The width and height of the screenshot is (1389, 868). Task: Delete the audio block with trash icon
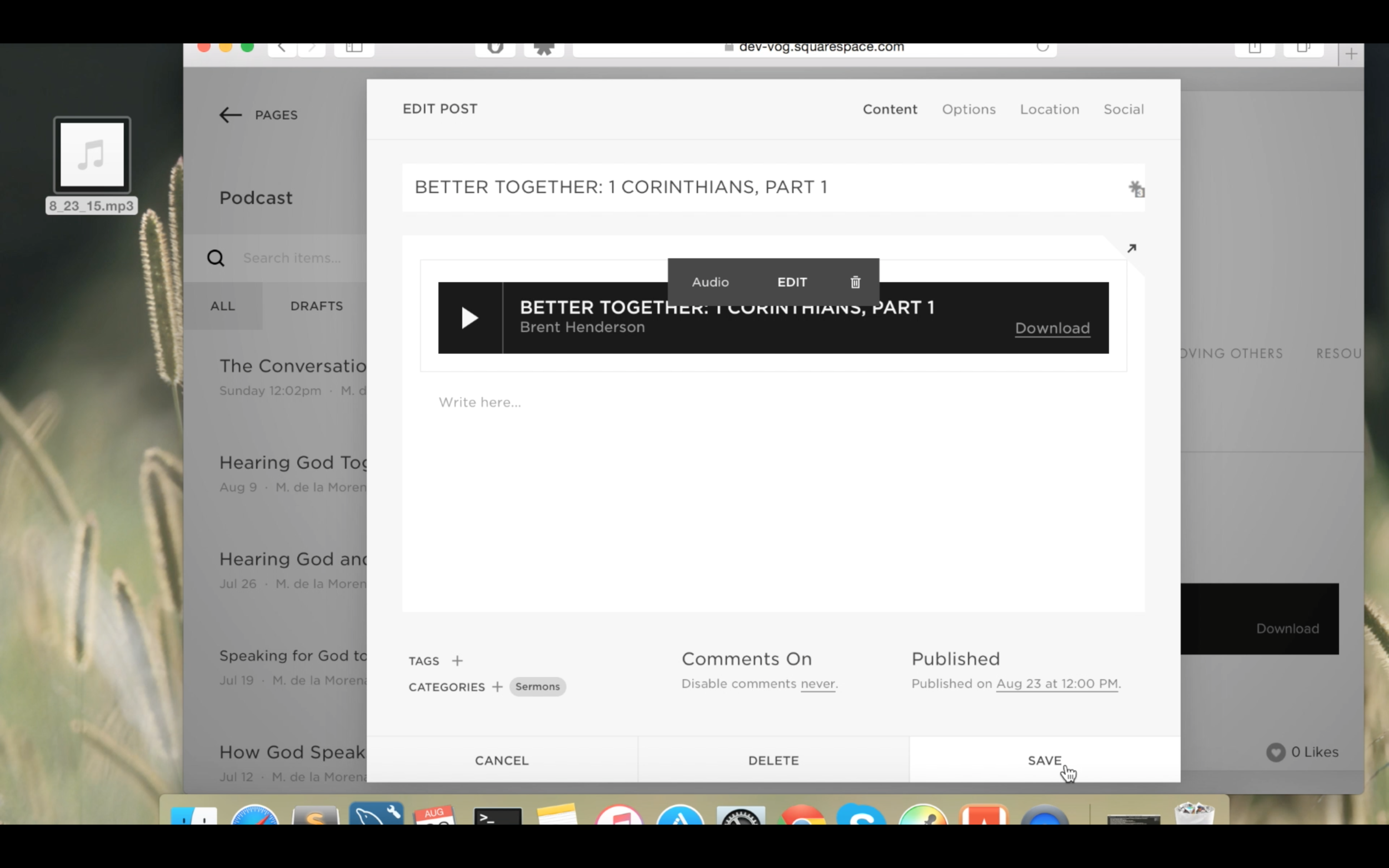pos(855,282)
